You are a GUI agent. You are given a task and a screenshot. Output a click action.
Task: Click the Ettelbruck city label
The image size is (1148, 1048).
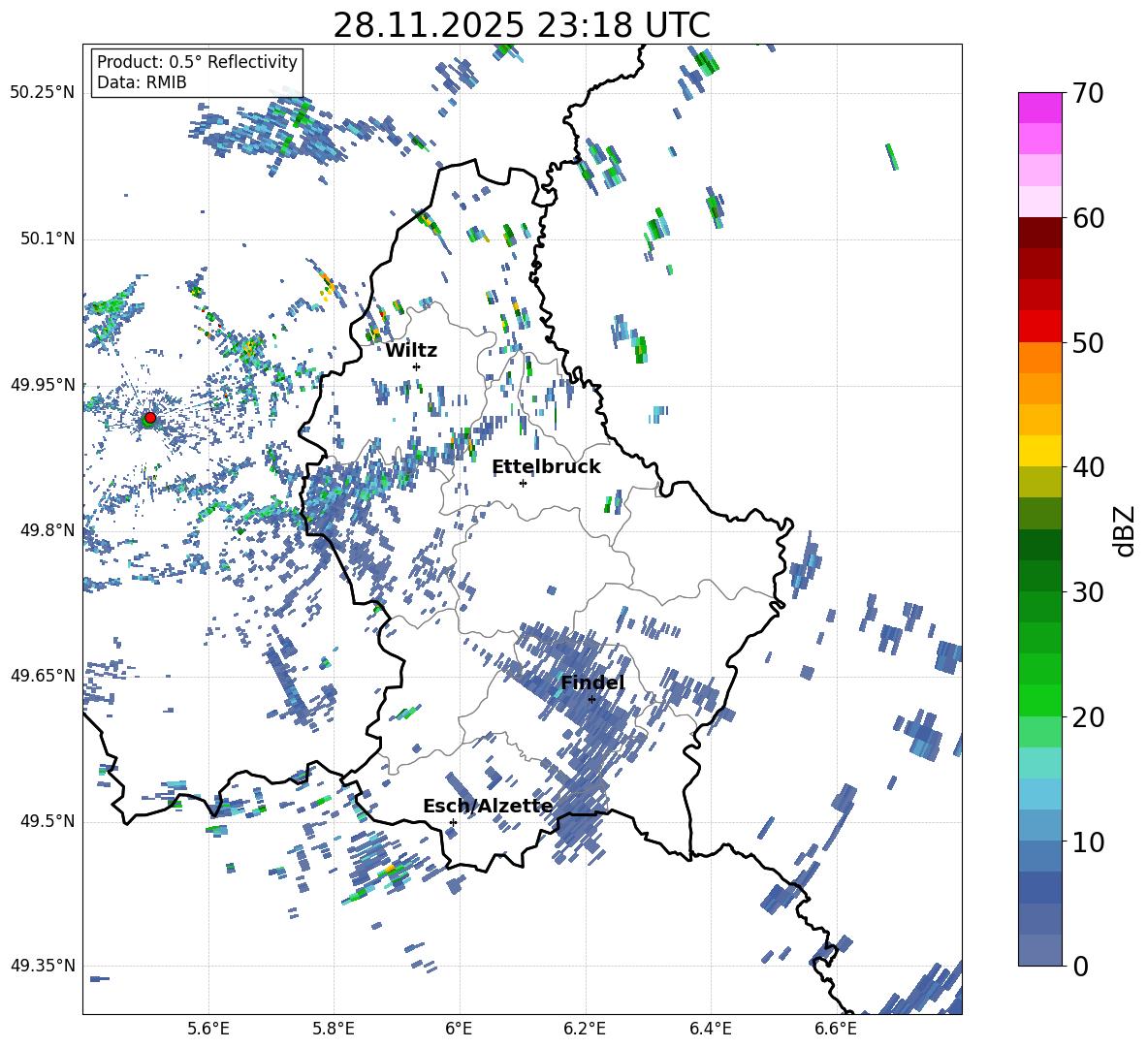[546, 467]
